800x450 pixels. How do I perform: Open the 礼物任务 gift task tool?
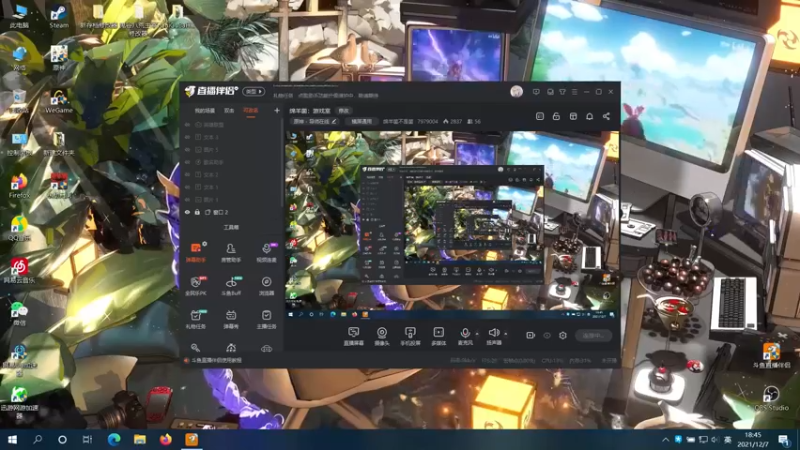click(195, 319)
